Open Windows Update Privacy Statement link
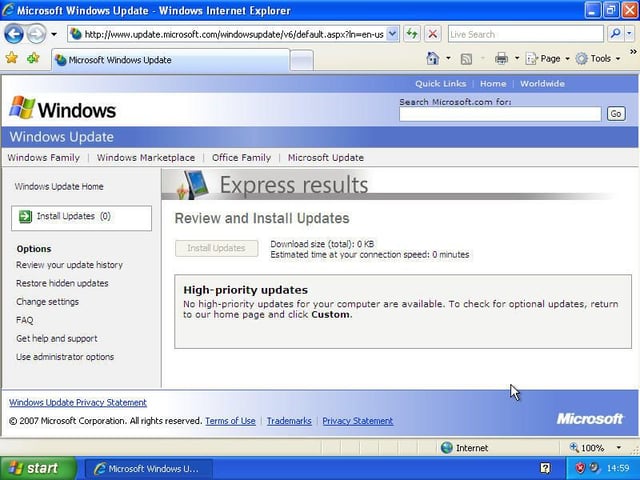 [x=78, y=402]
